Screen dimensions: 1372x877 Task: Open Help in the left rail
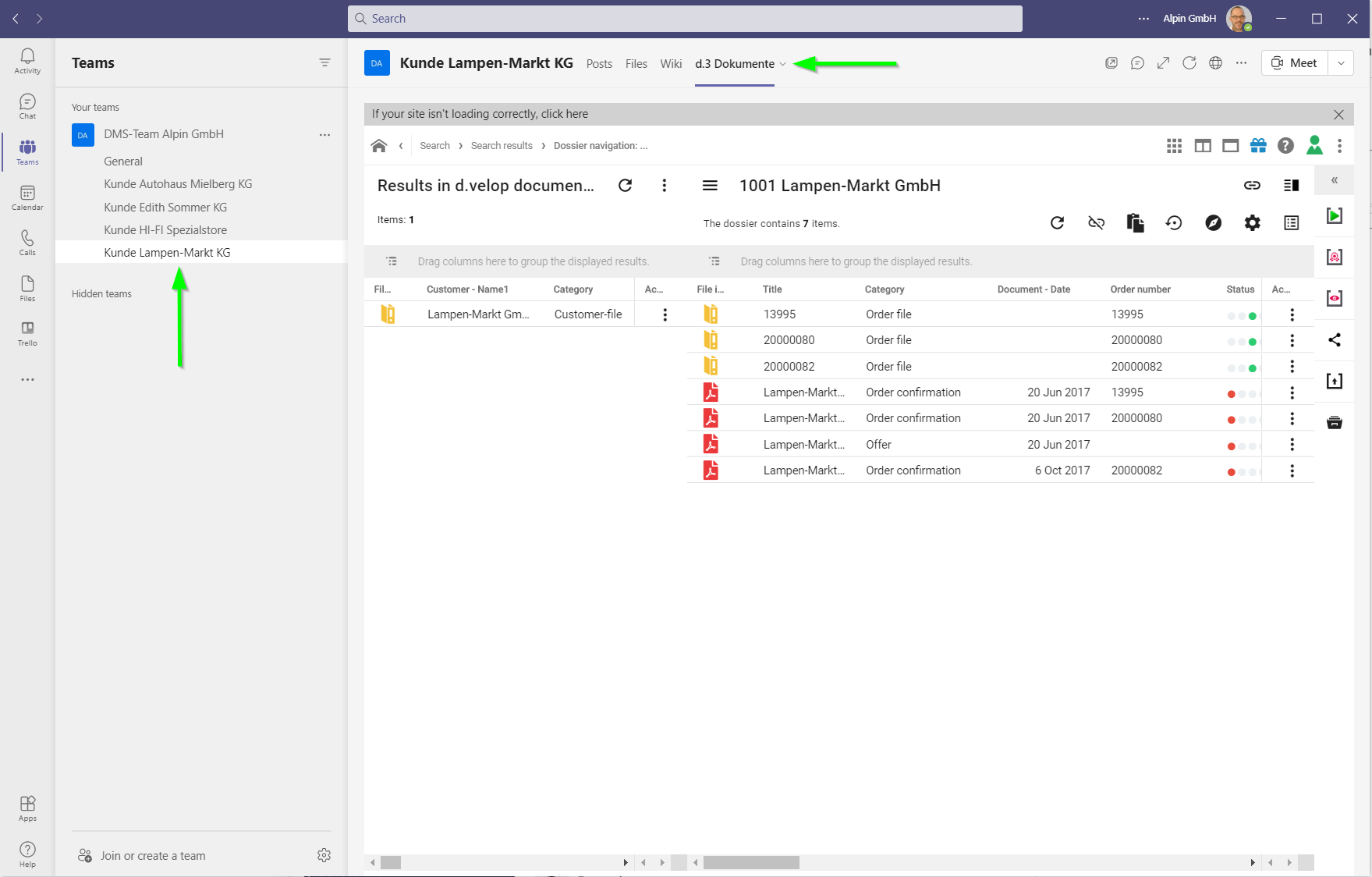[27, 854]
